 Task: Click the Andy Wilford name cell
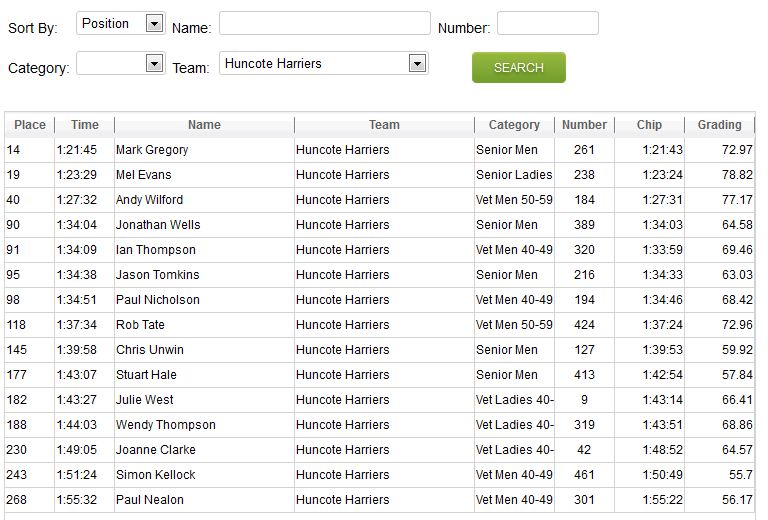149,200
